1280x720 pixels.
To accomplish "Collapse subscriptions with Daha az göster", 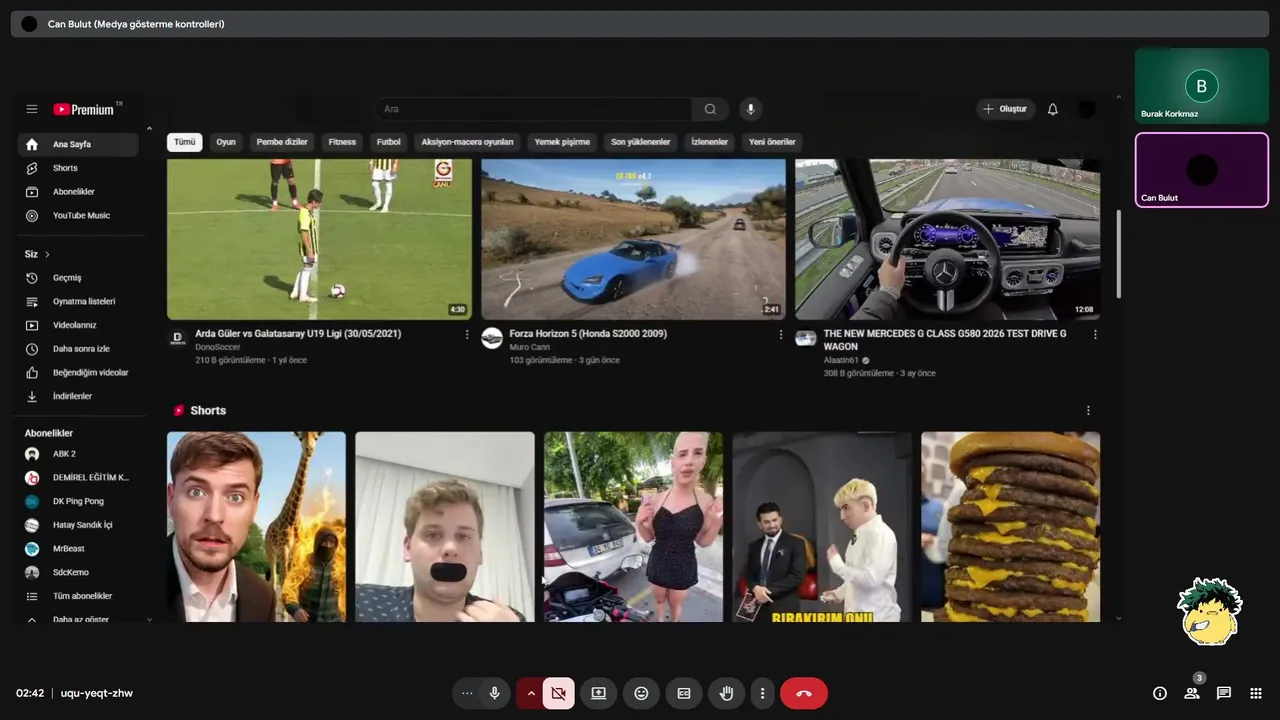I will click(x=78, y=619).
